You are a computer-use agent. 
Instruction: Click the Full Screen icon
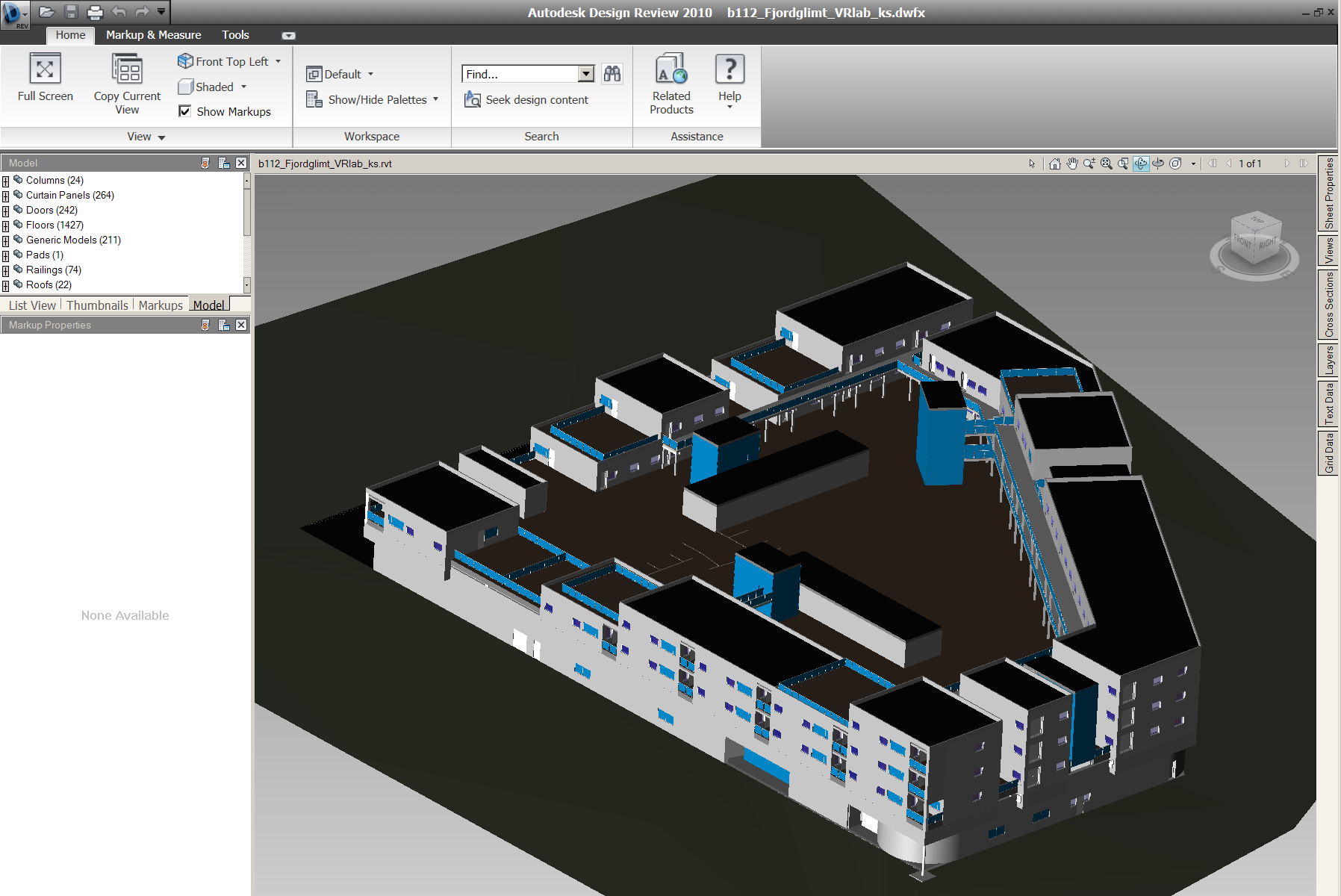[45, 69]
